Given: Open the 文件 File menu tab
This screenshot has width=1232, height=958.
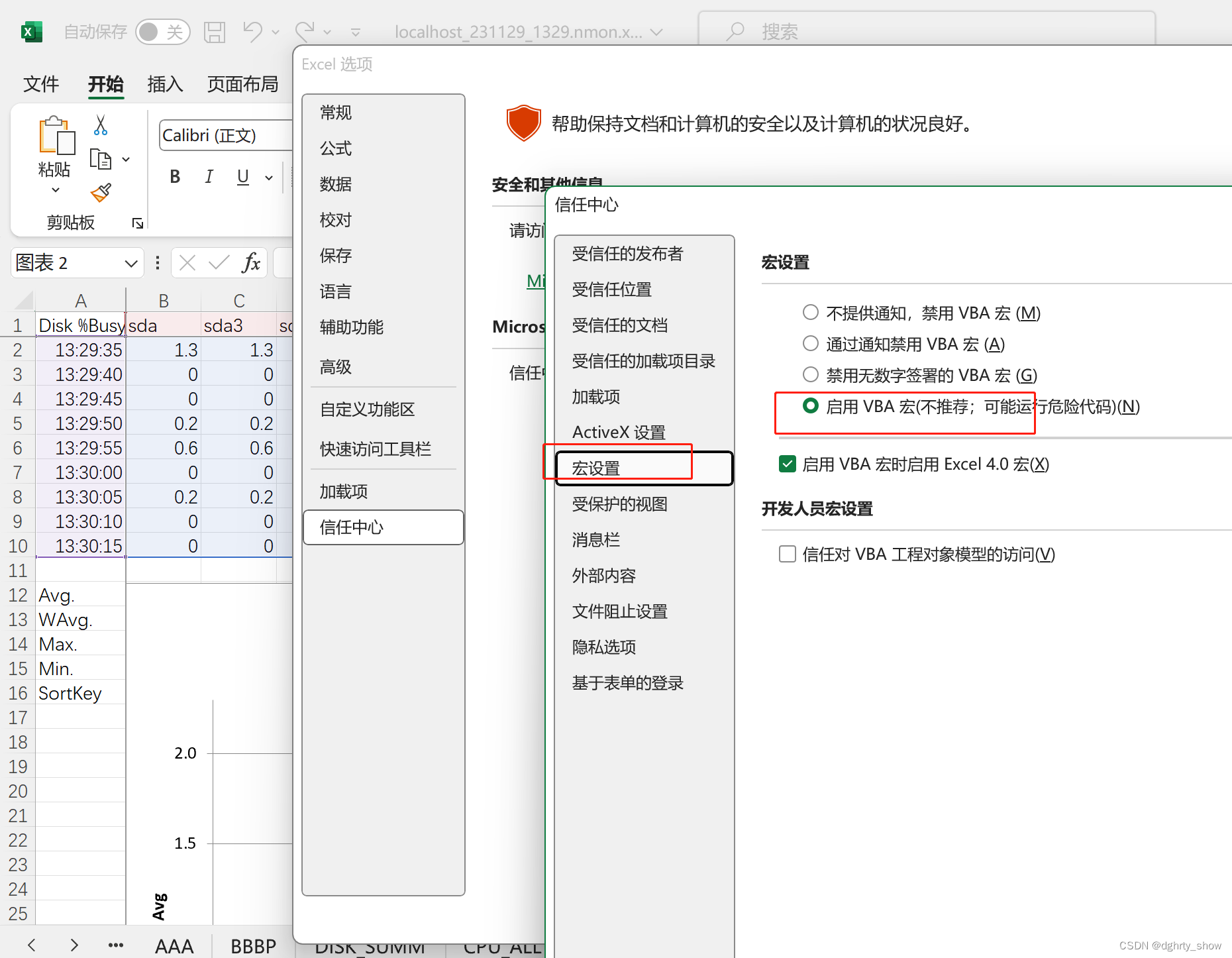Looking at the screenshot, I should pyautogui.click(x=41, y=84).
